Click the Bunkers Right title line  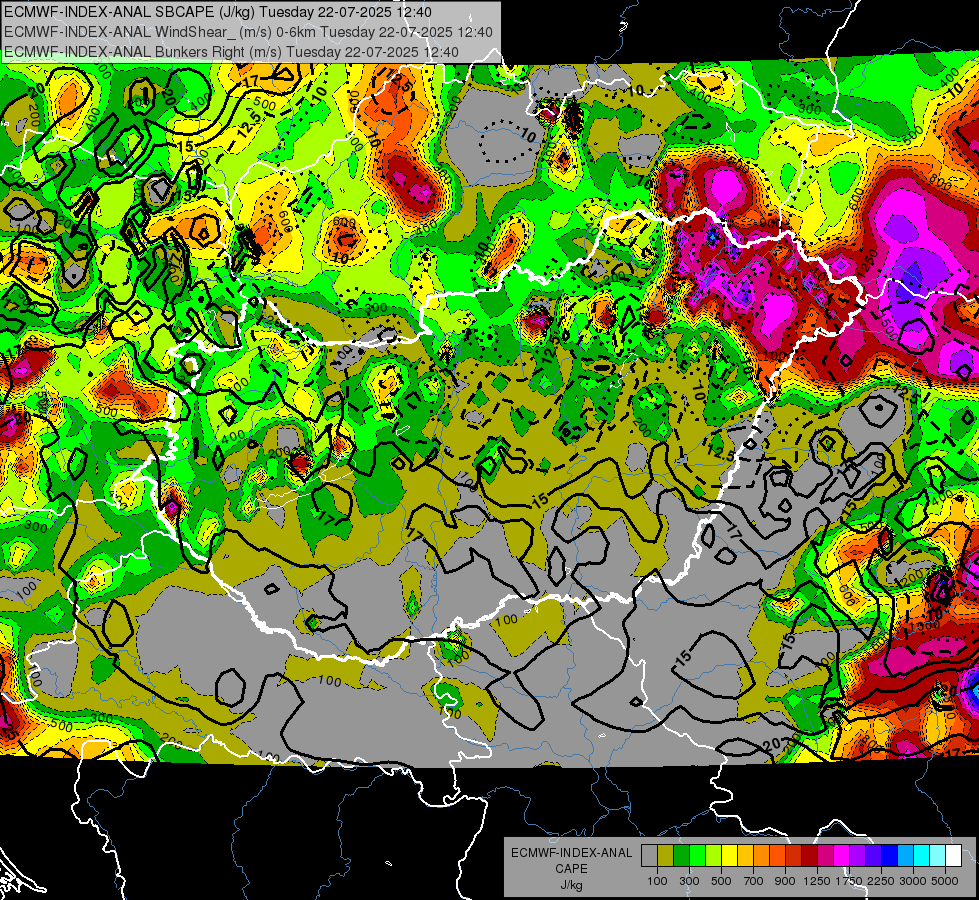(232, 52)
